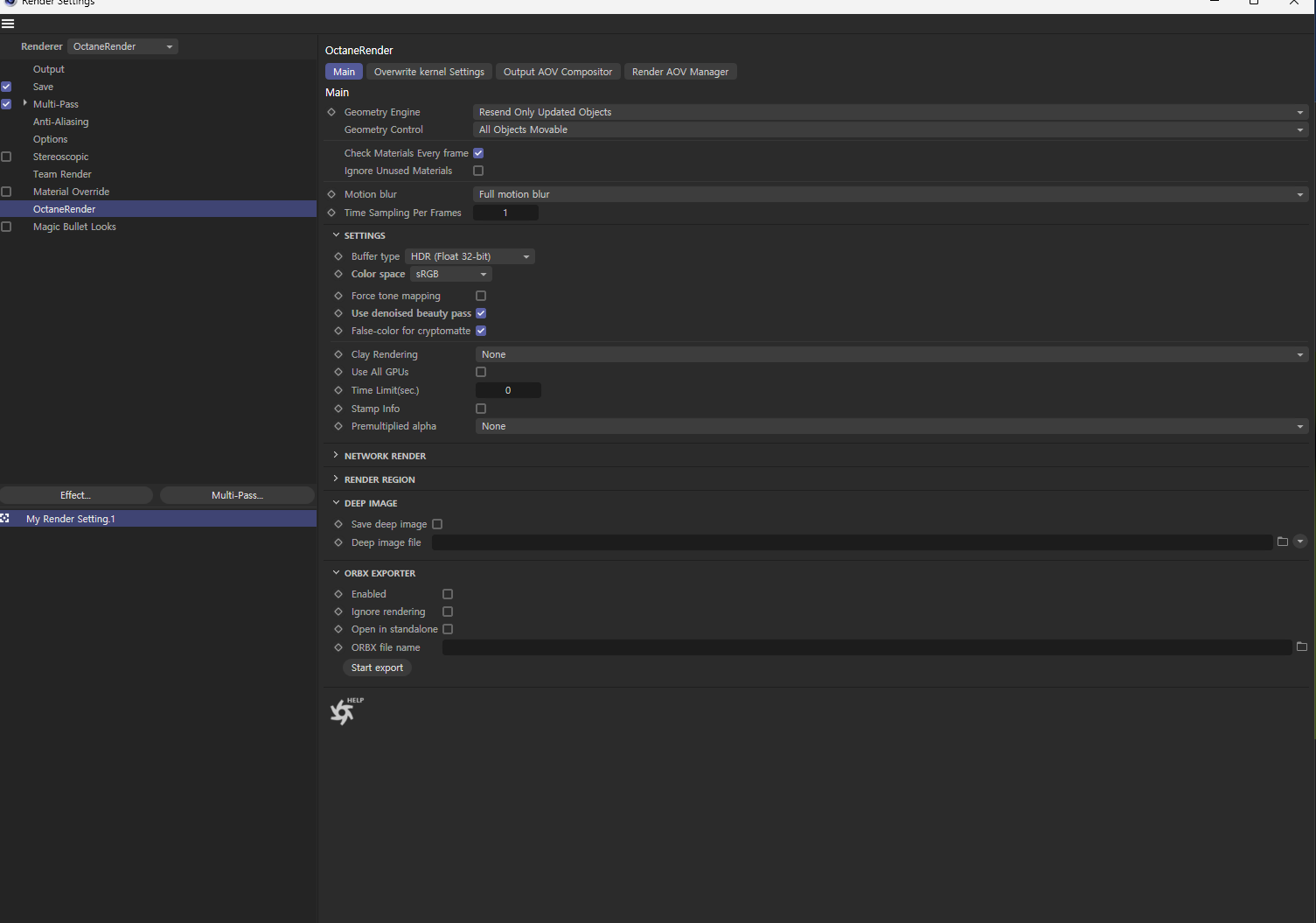Enable Force tone mapping
Viewport: 1316px width, 923px height.
[481, 296]
